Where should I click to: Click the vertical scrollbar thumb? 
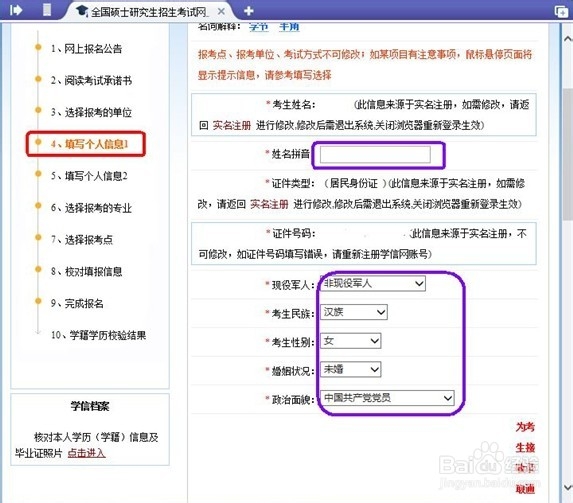click(568, 154)
